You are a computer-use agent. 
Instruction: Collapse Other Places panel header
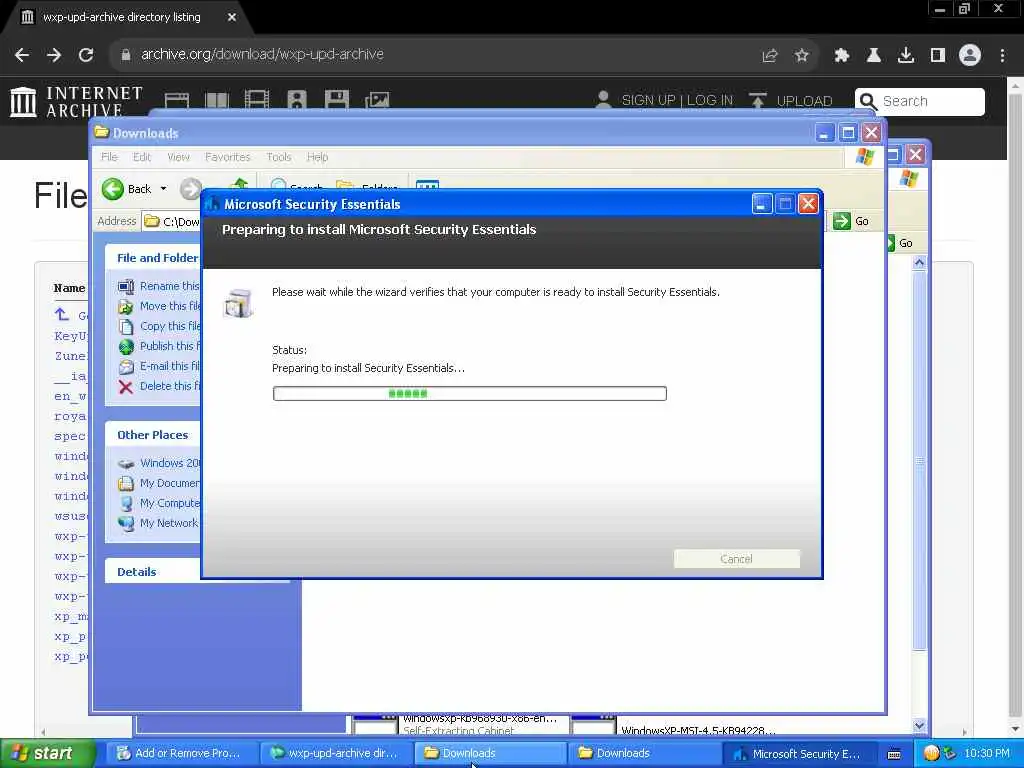[x=153, y=435]
